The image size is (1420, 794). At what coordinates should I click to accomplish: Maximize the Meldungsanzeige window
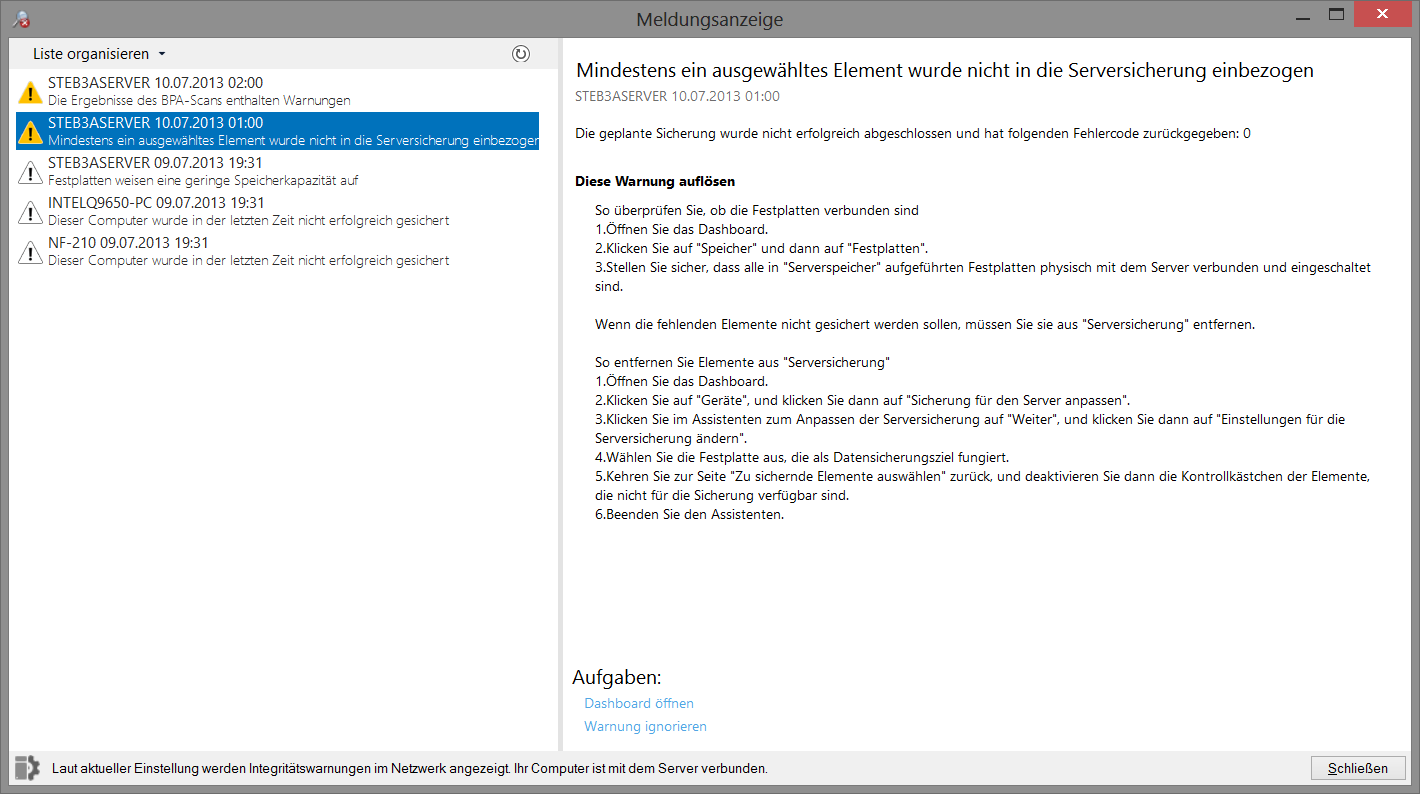tap(1335, 14)
